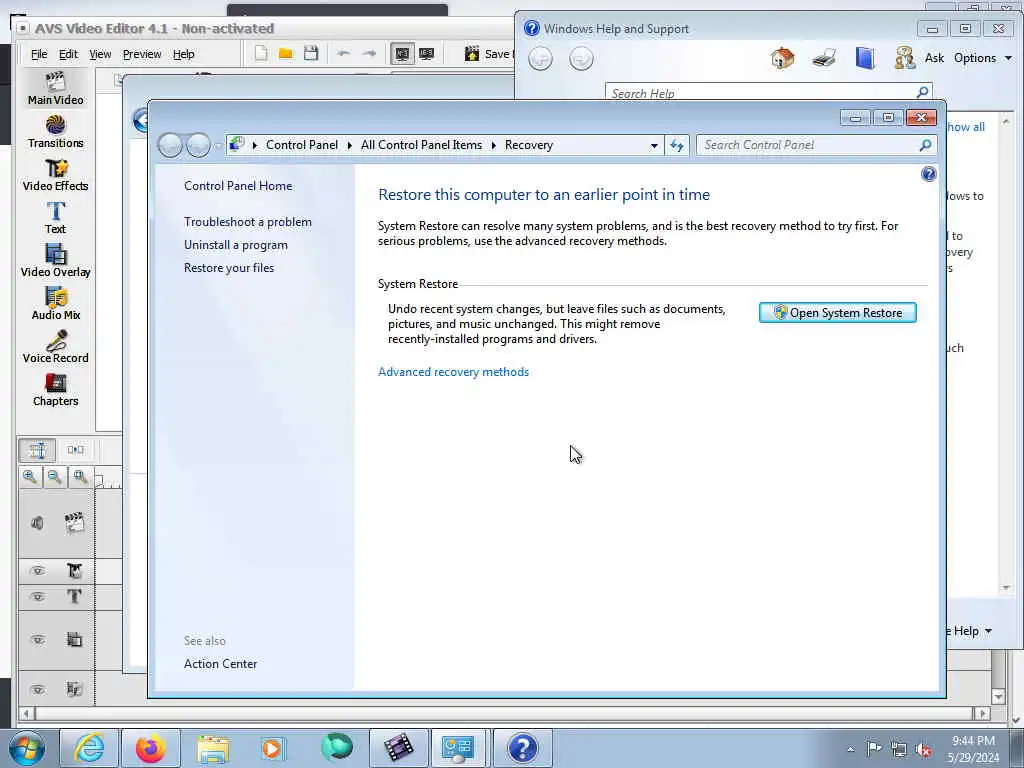Click volume muted icon in system tray
Image resolution: width=1024 pixels, height=768 pixels.
click(x=923, y=749)
